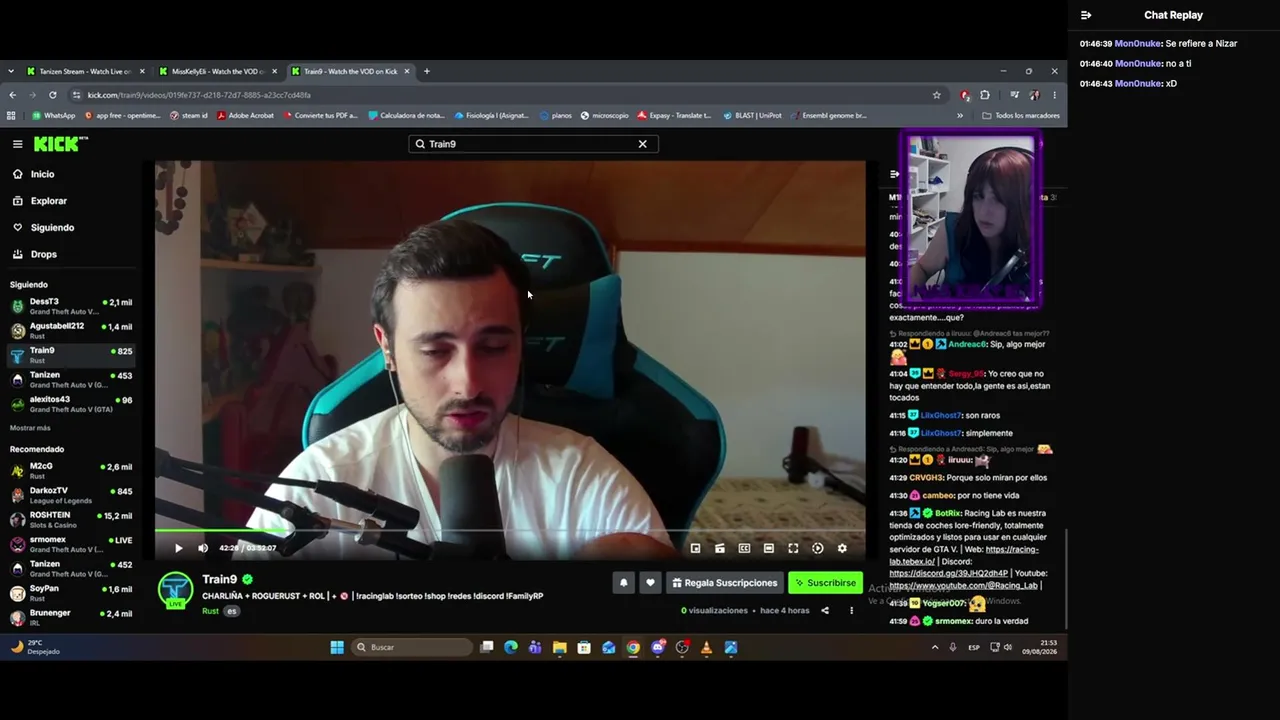1280x720 pixels.
Task: Mute the video volume
Action: click(203, 548)
